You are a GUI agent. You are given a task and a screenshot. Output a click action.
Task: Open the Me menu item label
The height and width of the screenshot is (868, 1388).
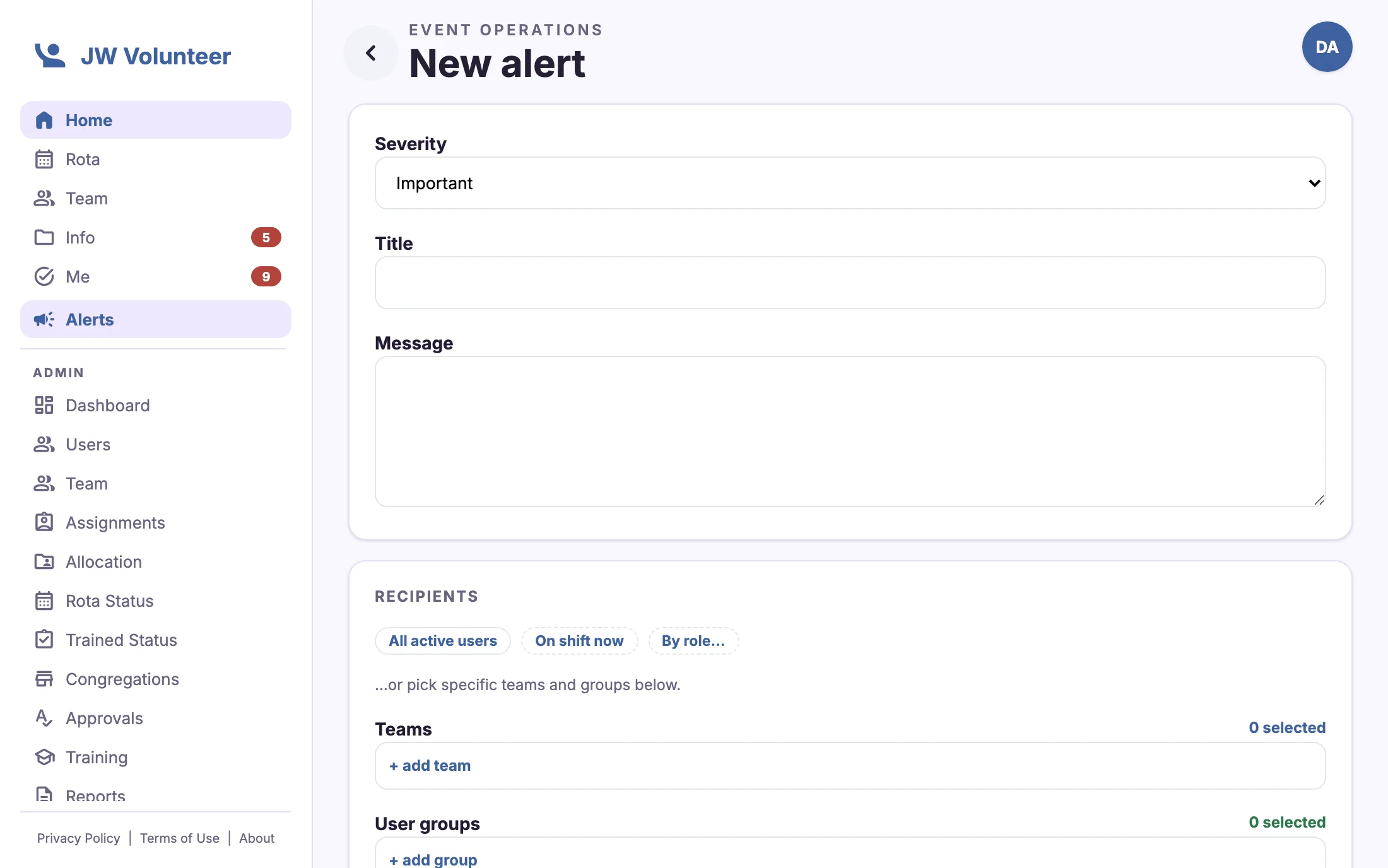(78, 276)
